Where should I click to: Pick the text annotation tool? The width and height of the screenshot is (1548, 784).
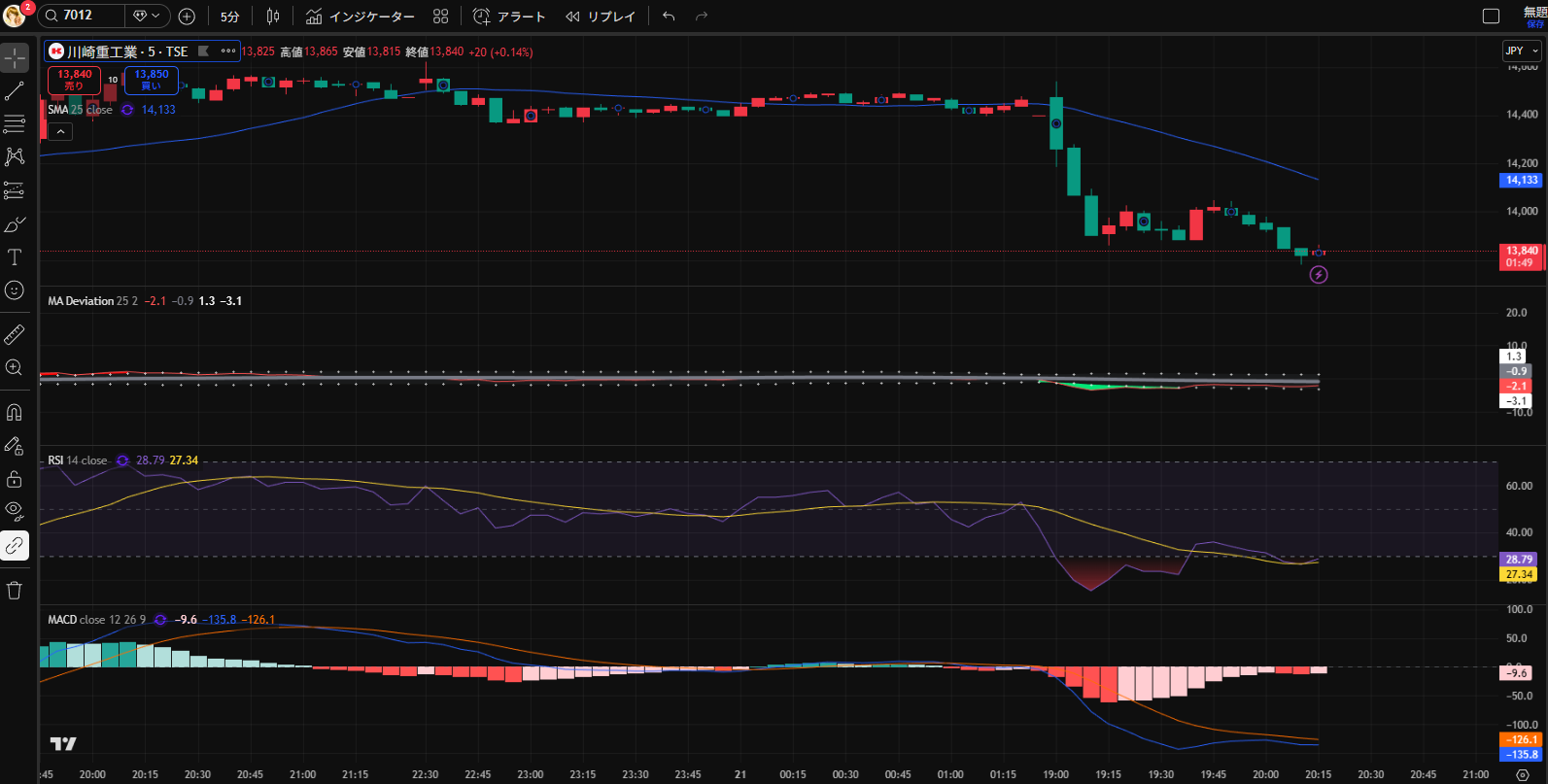pyautogui.click(x=15, y=257)
